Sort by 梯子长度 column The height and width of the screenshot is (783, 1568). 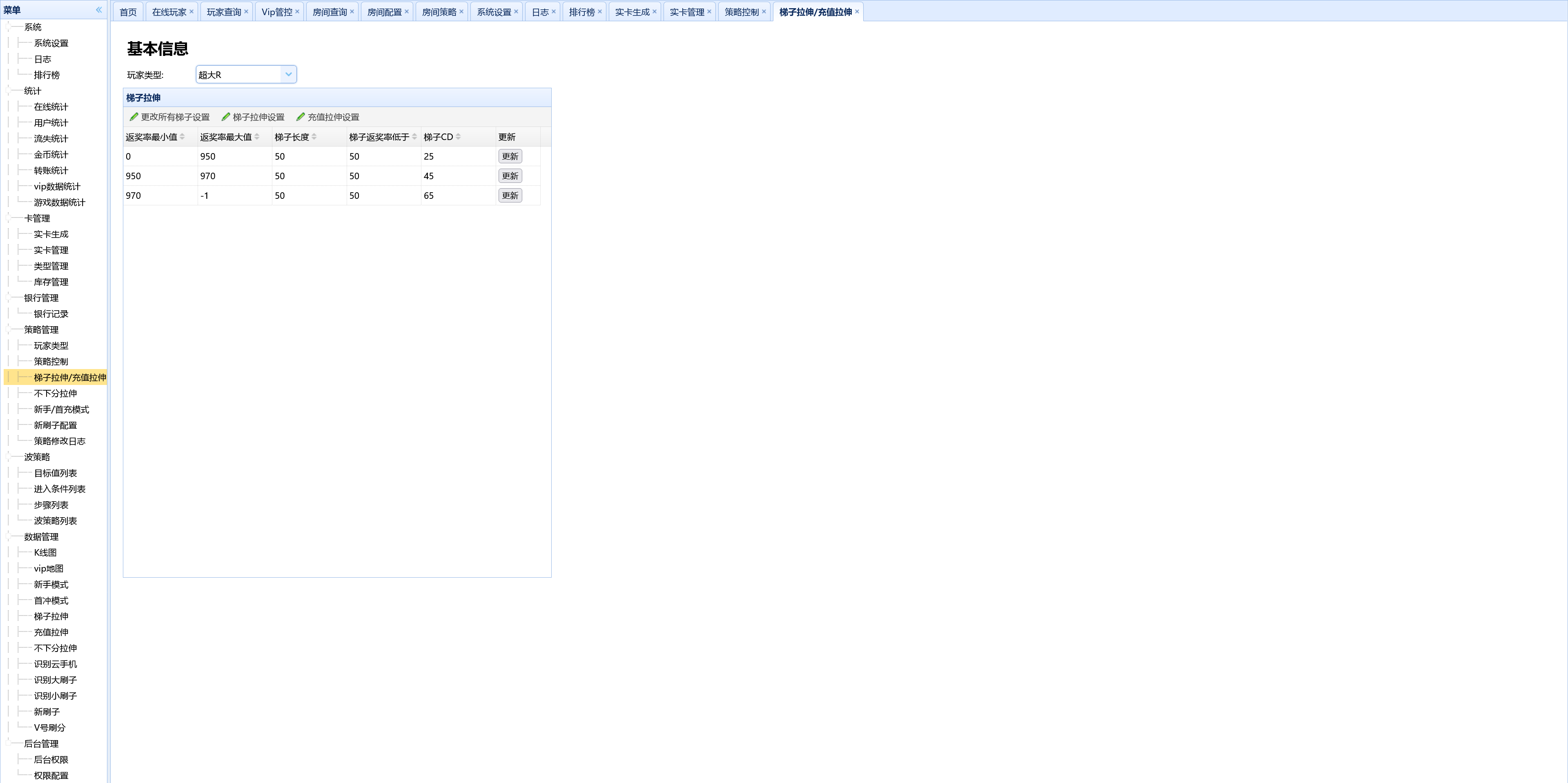[x=292, y=137]
